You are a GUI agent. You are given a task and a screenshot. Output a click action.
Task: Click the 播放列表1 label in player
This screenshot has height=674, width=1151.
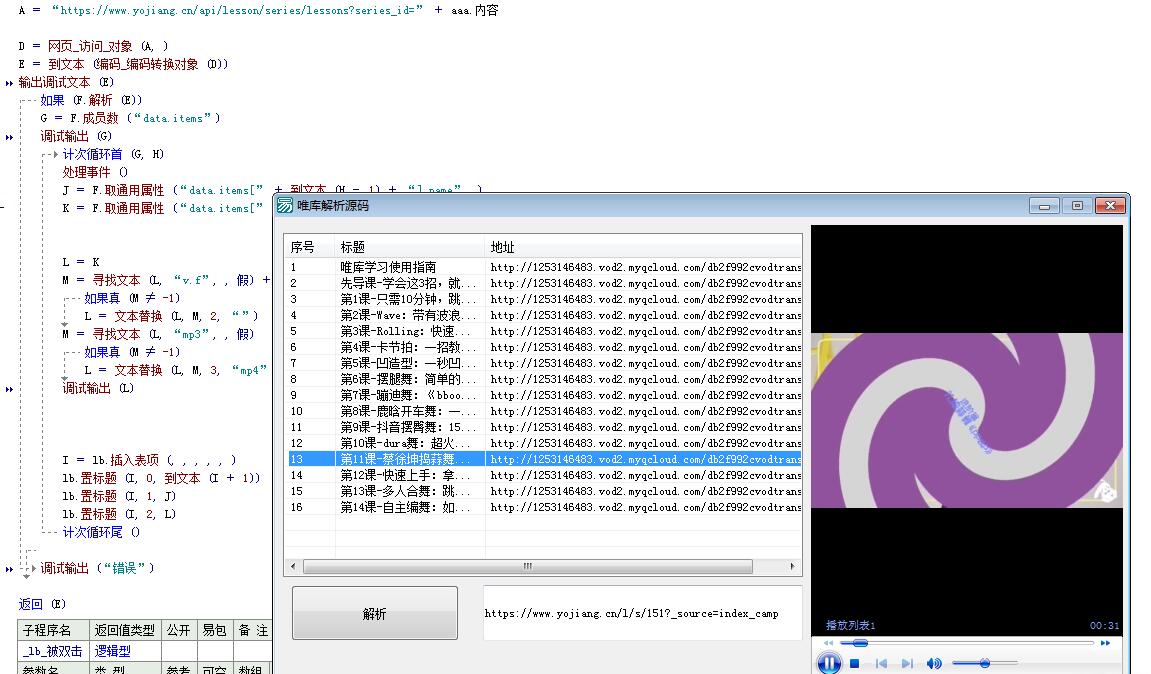coord(850,626)
